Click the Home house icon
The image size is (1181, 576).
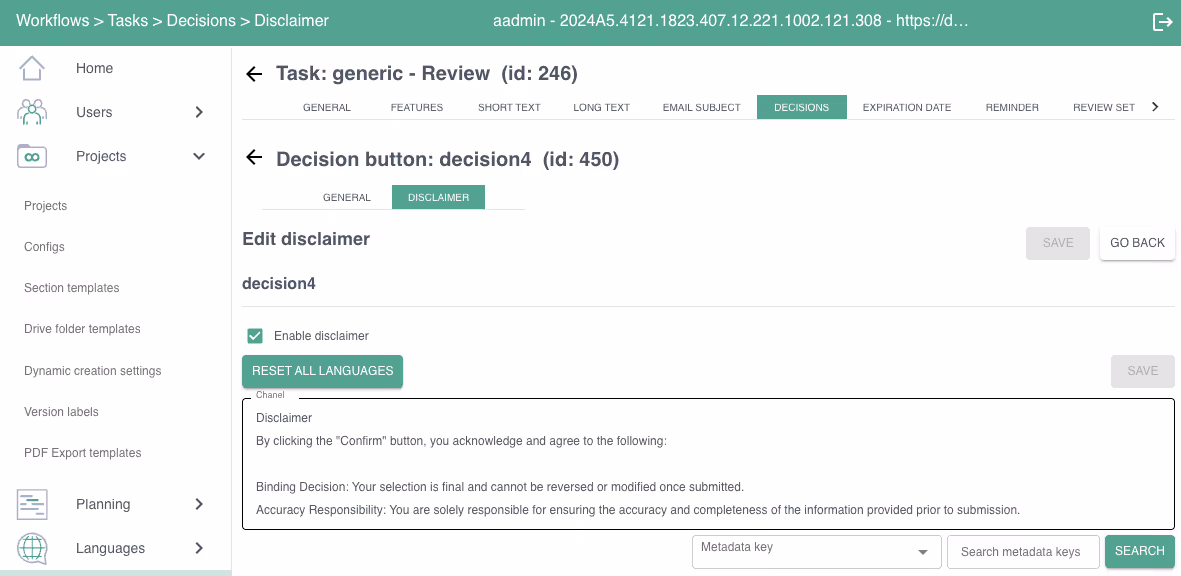[x=32, y=68]
